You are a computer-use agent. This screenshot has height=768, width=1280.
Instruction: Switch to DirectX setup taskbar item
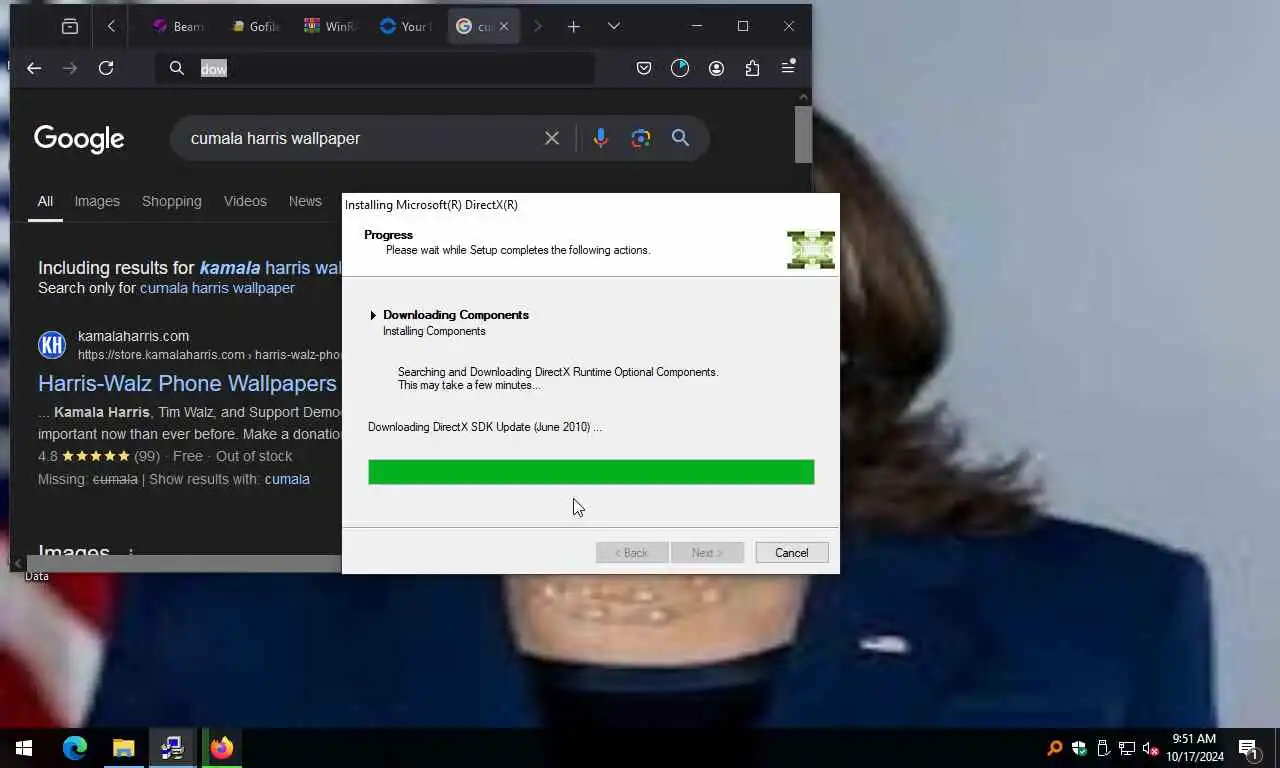click(x=173, y=748)
